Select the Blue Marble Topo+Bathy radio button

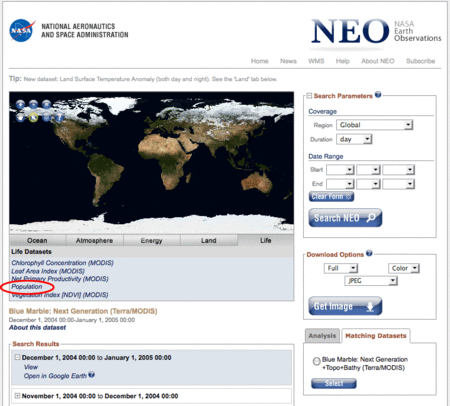[x=316, y=361]
